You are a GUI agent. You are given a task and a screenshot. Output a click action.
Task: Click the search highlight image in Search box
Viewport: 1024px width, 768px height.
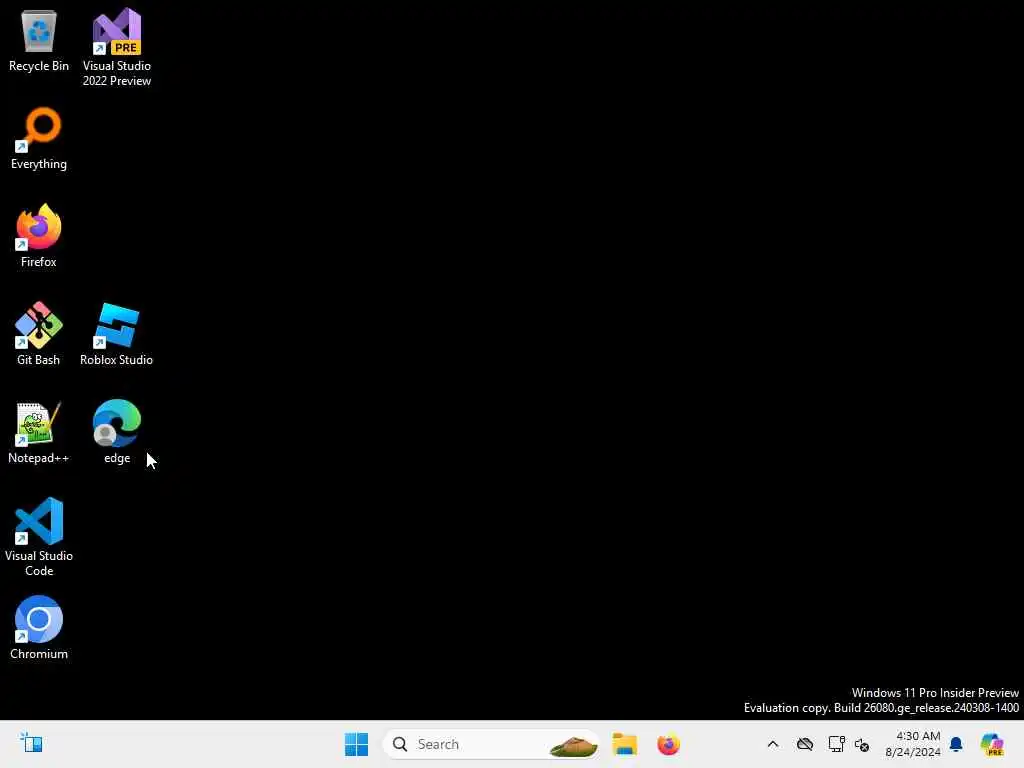click(573, 744)
